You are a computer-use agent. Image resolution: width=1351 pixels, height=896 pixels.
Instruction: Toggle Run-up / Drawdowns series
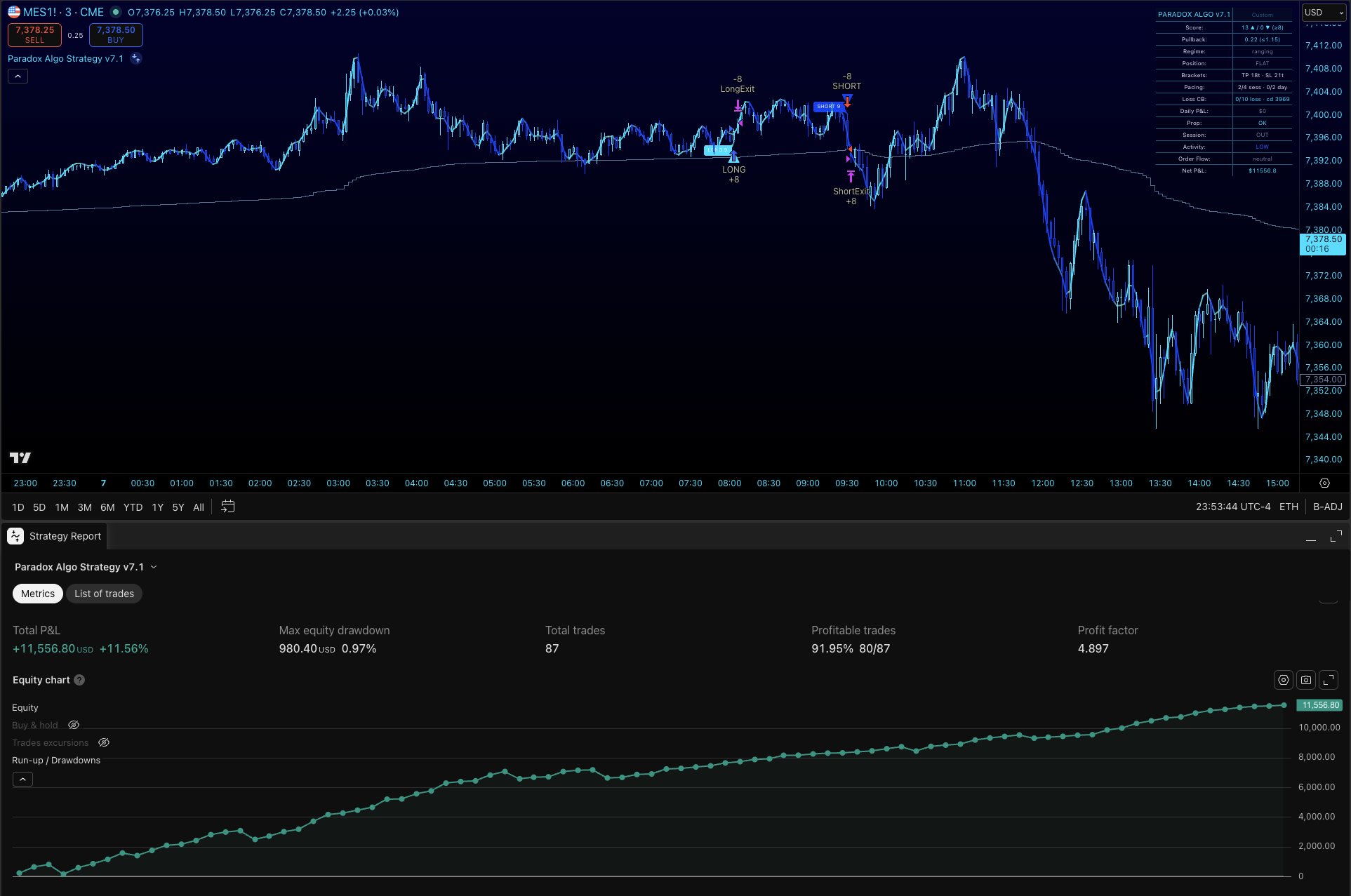[x=56, y=761]
